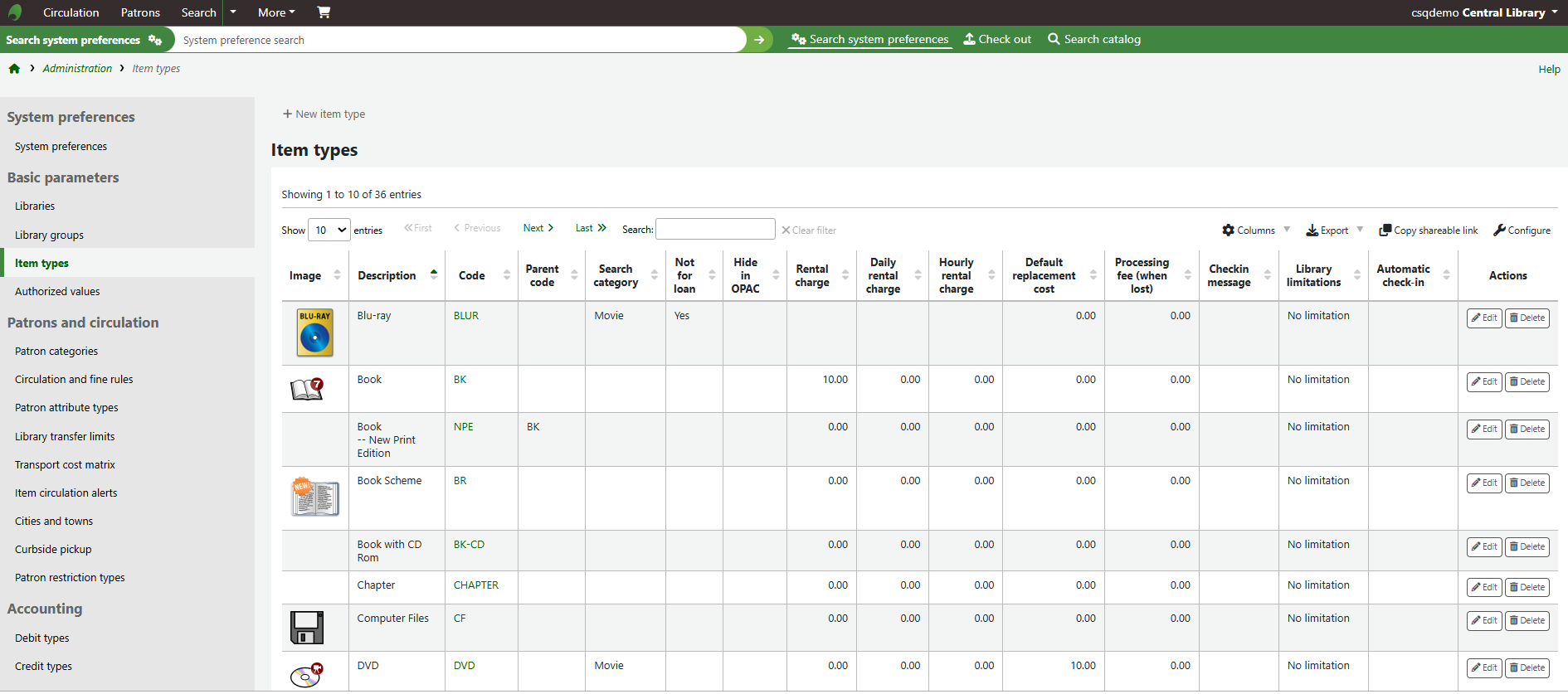Screen dimensions: 1568x694
Task: Click the Blu-ray item type image
Action: 314,332
